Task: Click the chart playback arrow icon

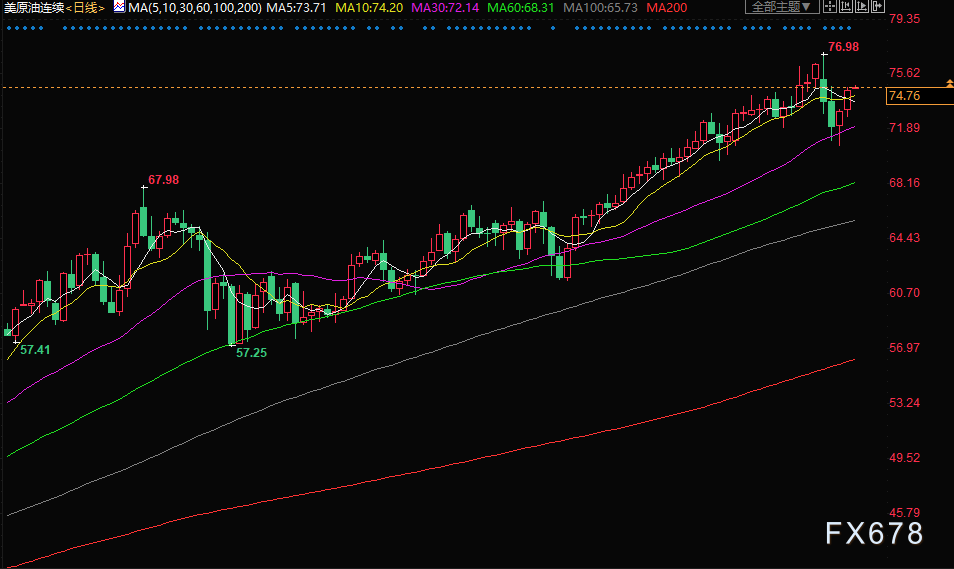Action: click(x=862, y=7)
